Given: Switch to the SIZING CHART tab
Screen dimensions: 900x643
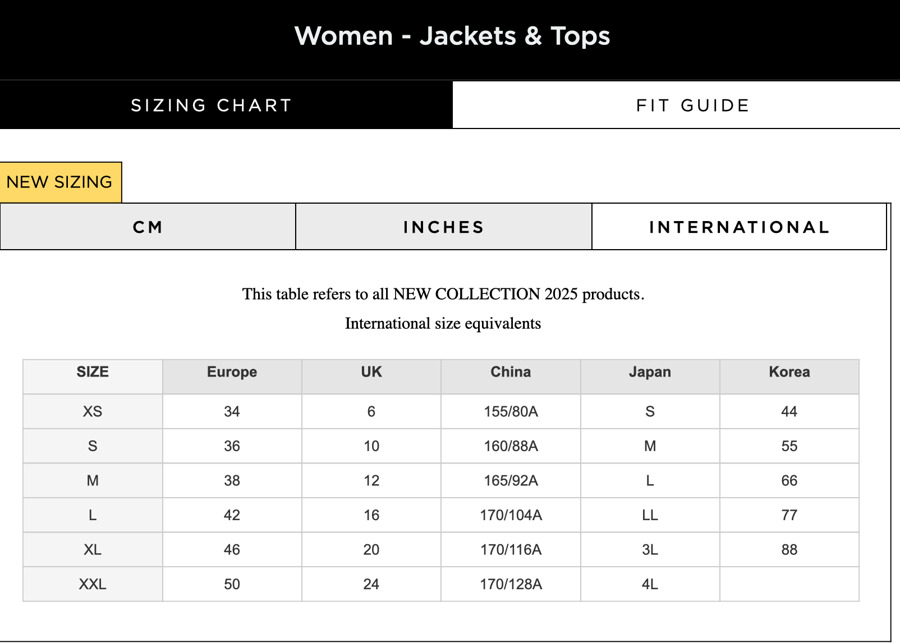Looking at the screenshot, I should coord(211,105).
